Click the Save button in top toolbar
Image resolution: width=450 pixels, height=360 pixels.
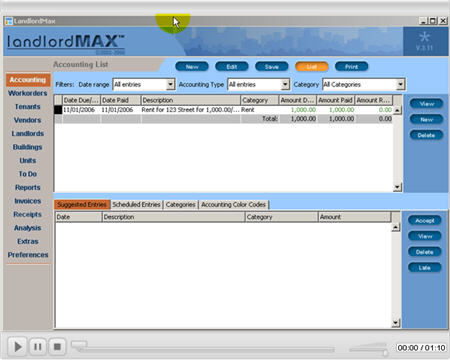pos(272,67)
